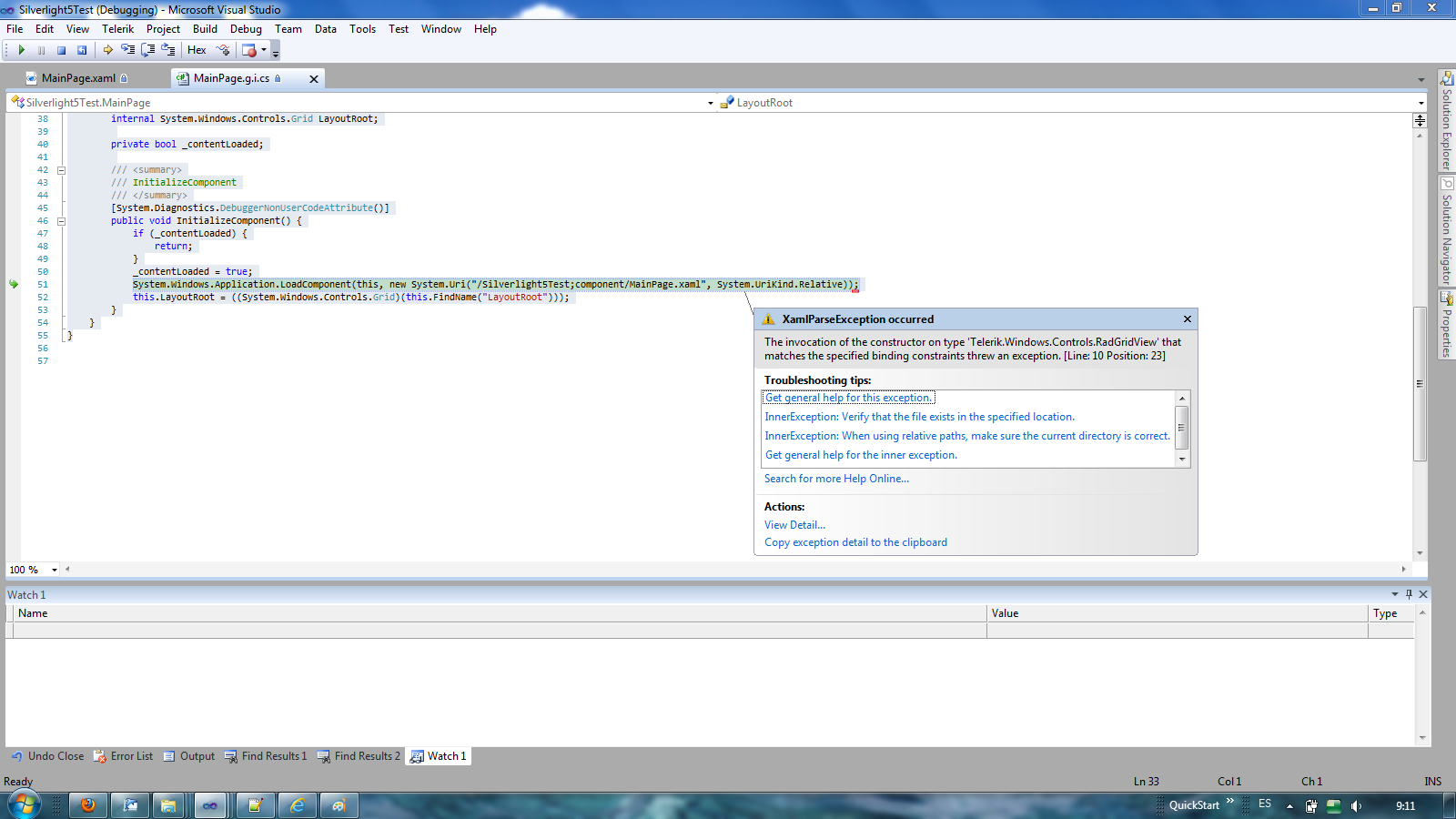Click the Step Out toolbar icon
This screenshot has height=819, width=1456.
point(167,50)
